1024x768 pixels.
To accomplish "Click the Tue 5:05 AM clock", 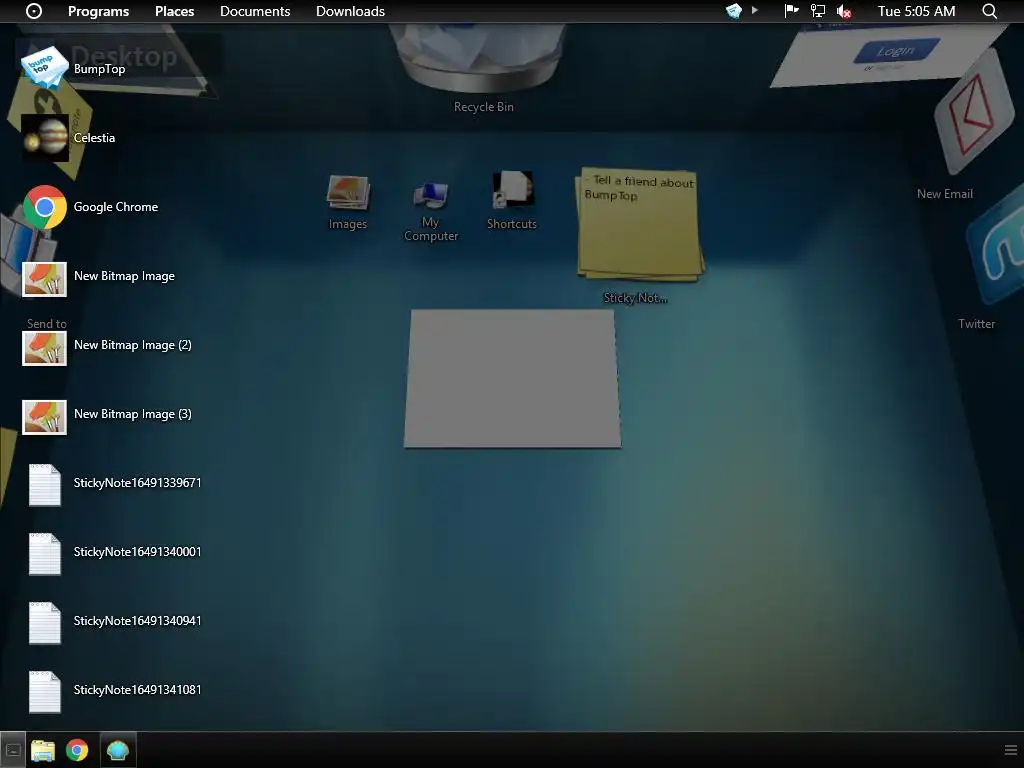I will pyautogui.click(x=916, y=11).
